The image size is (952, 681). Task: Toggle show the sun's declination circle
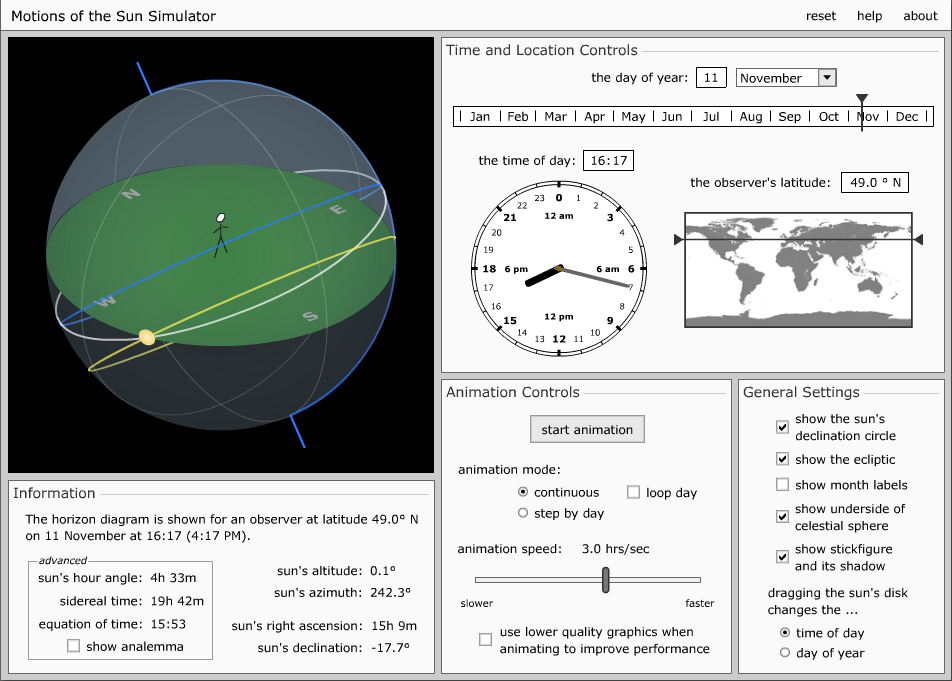coord(783,427)
